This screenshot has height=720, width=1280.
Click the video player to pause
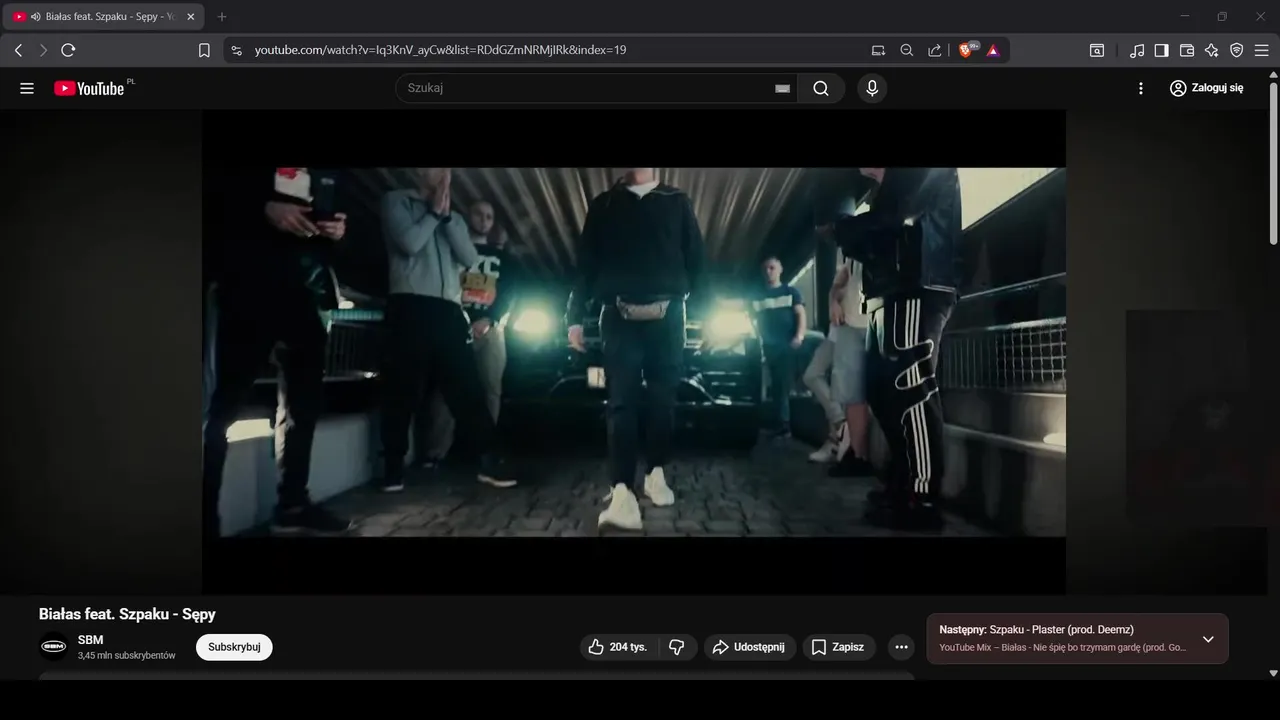click(x=634, y=352)
